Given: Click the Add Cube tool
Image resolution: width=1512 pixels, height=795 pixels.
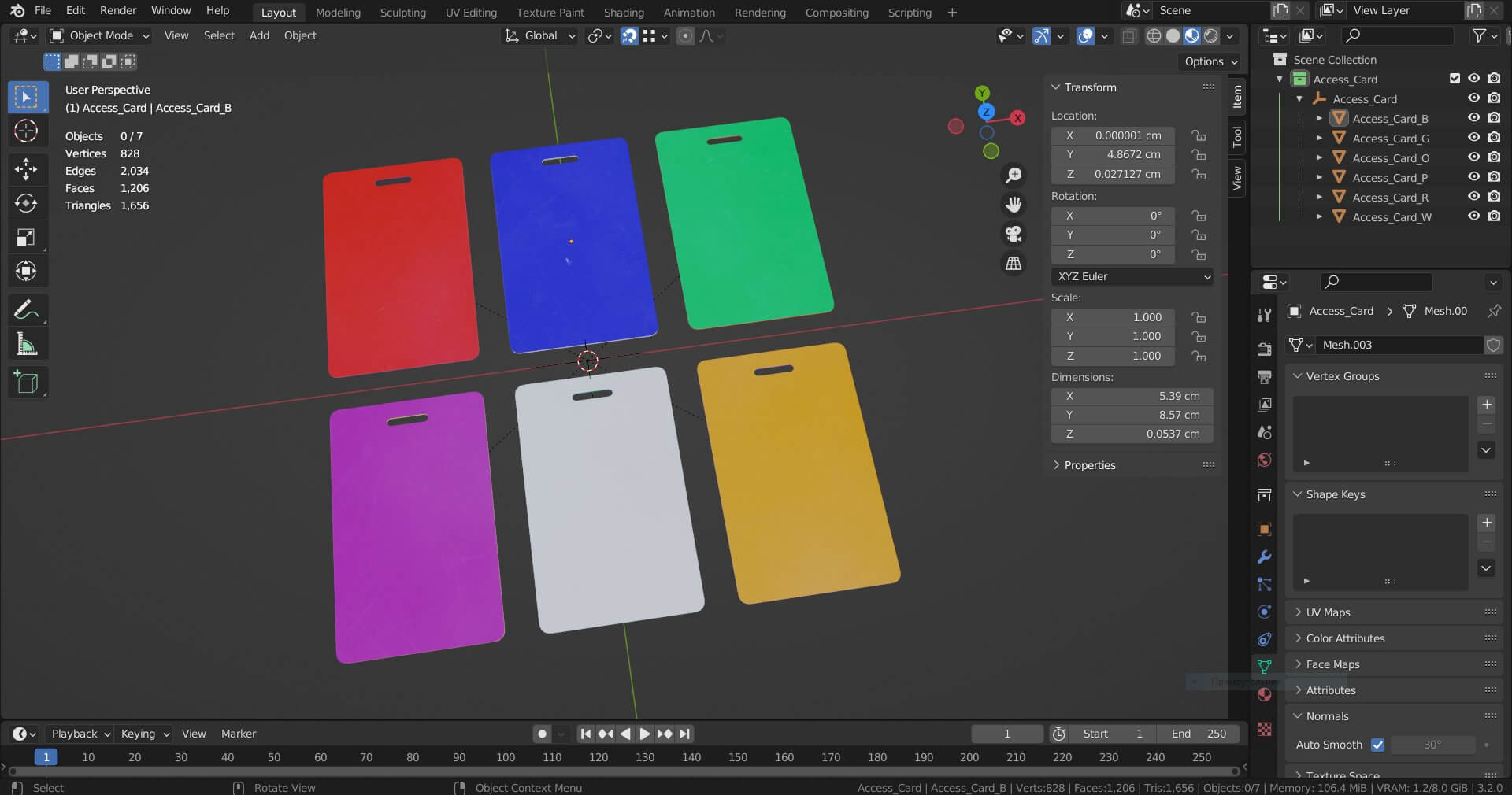Looking at the screenshot, I should point(26,383).
